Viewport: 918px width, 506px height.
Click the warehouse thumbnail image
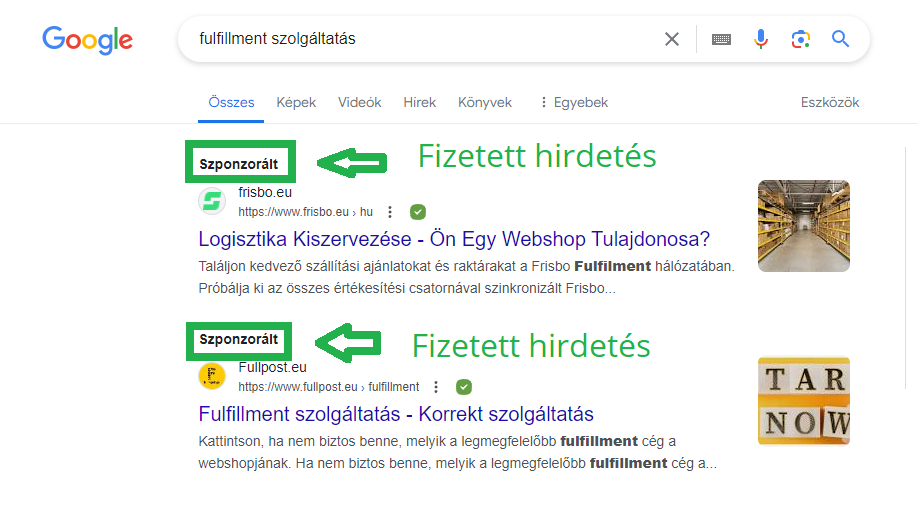tap(804, 226)
